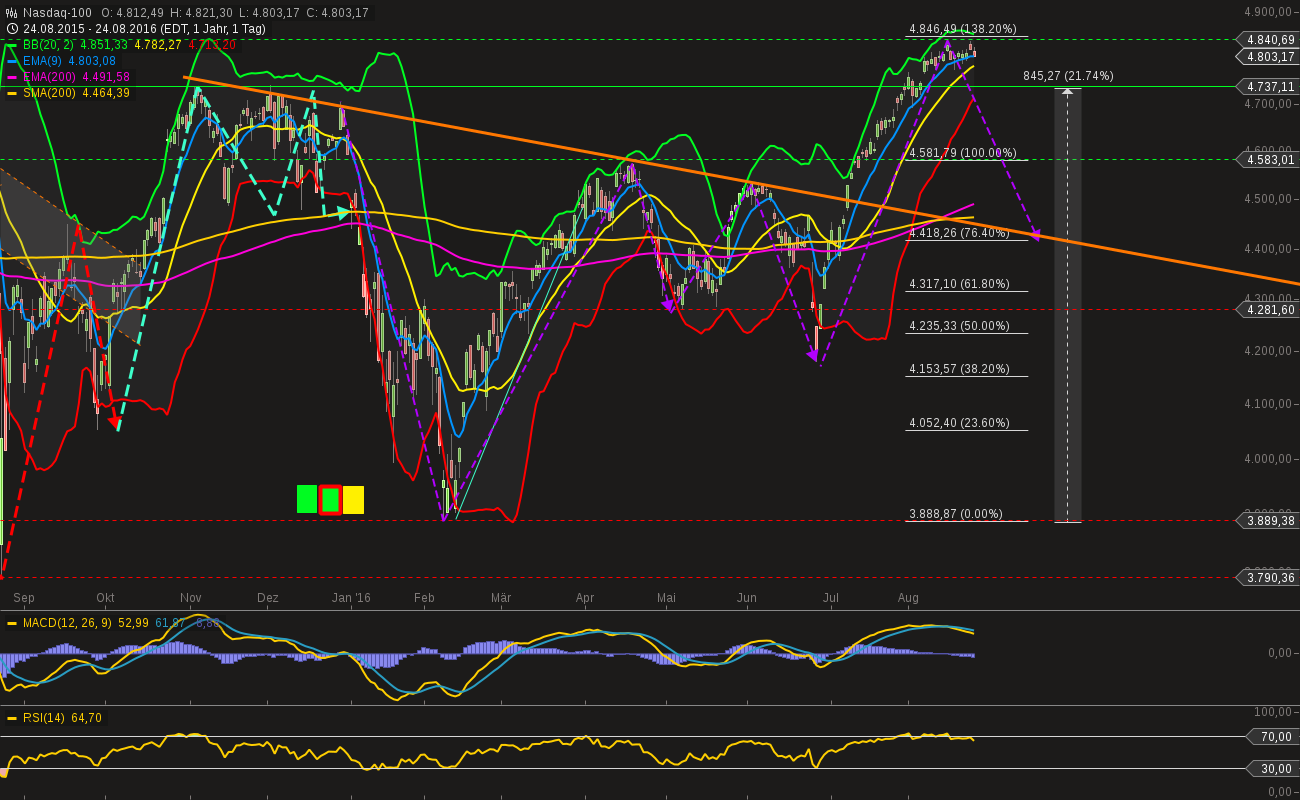Click the yellow square on the chart
Image resolution: width=1300 pixels, height=800 pixels.
[x=353, y=500]
